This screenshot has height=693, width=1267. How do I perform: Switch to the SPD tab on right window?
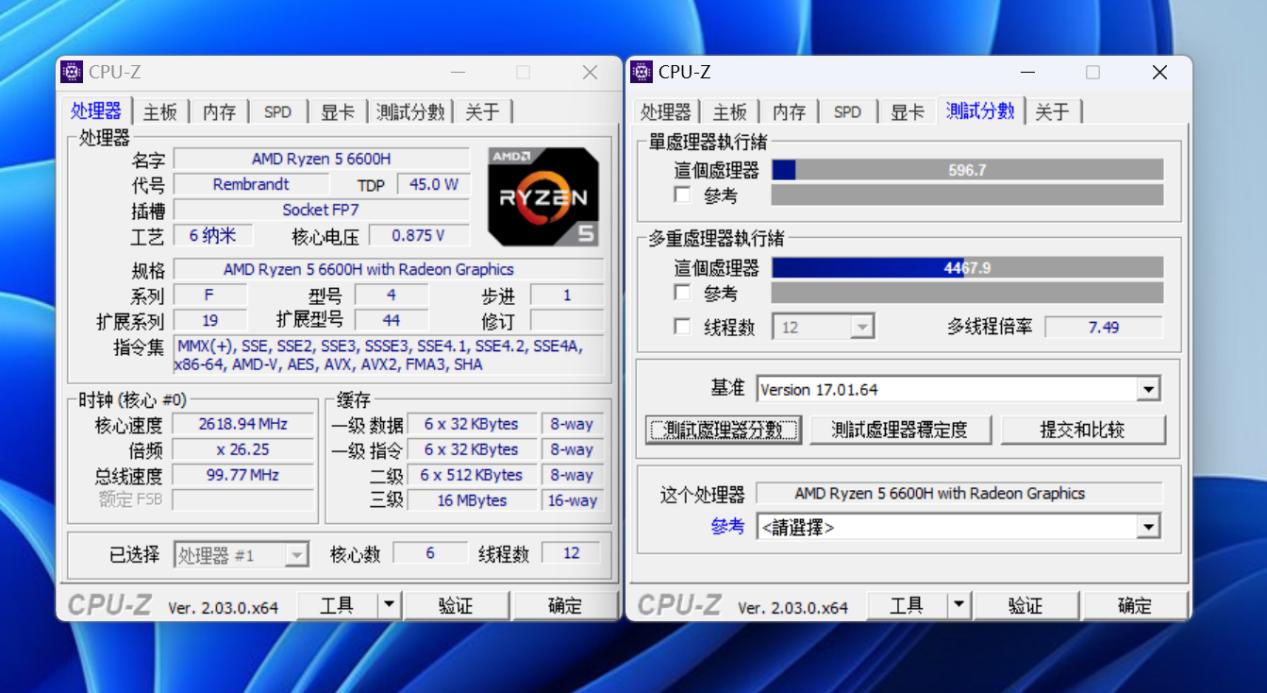point(847,112)
